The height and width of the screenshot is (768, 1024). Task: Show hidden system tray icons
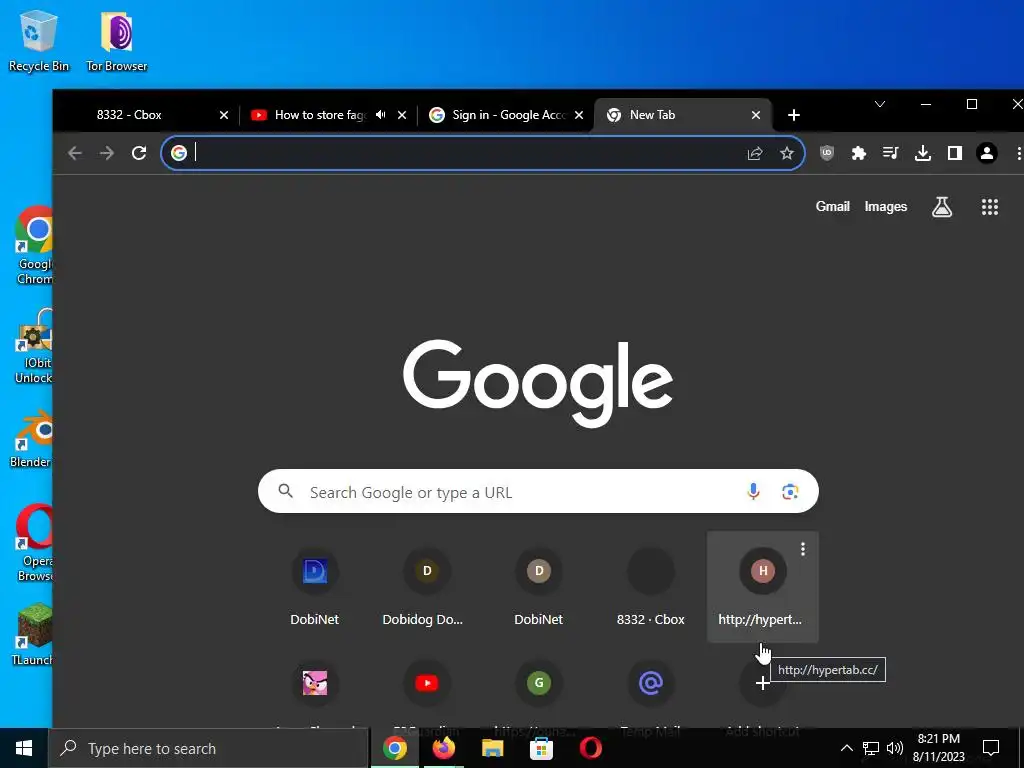(846, 748)
